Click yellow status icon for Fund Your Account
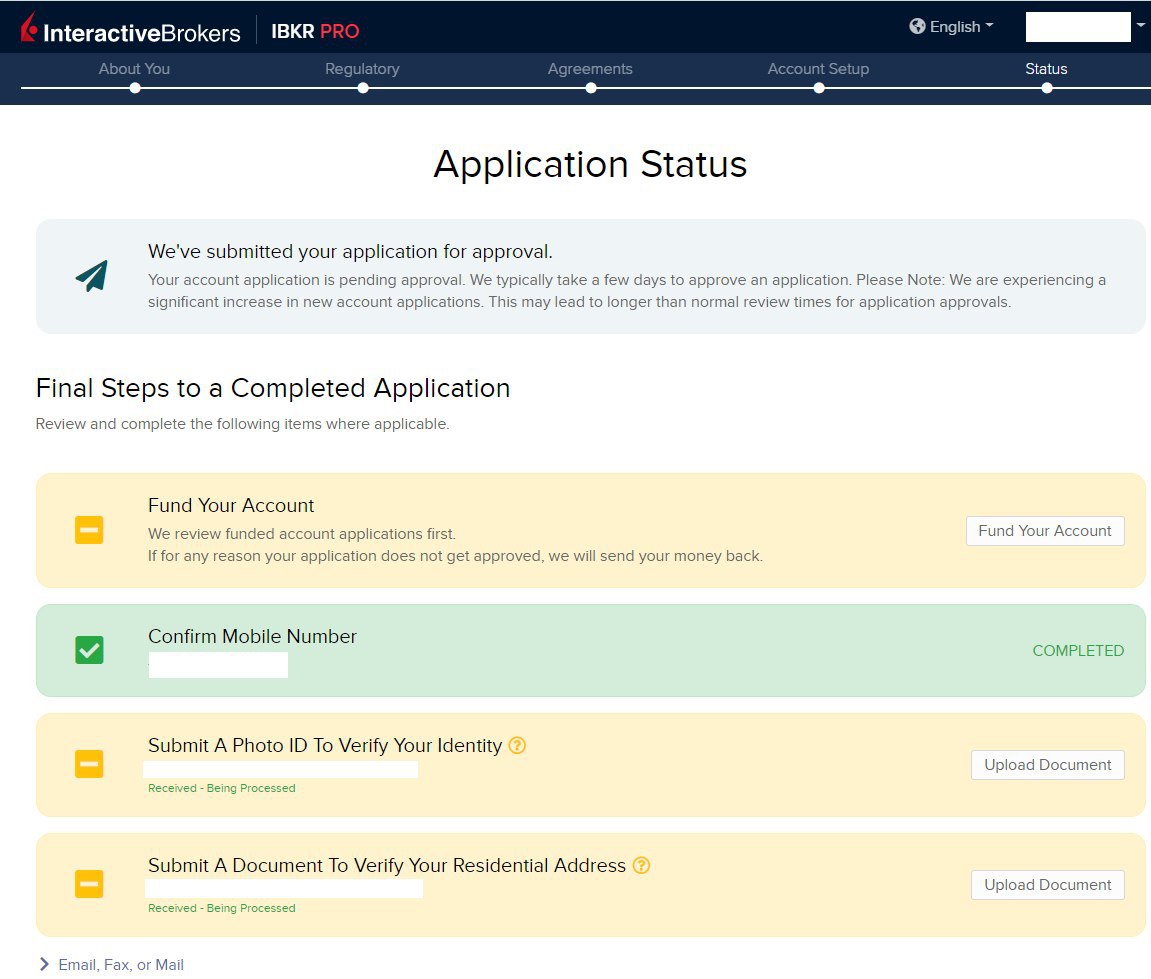Screen dimensions: 1151x979 click(89, 530)
